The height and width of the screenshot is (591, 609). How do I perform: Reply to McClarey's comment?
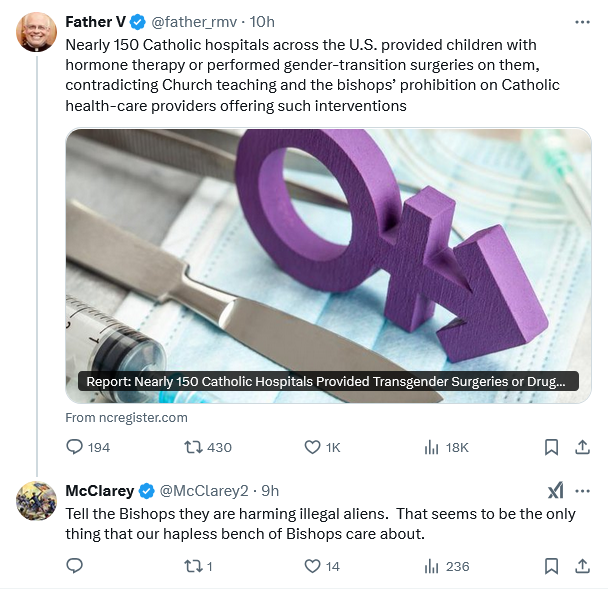[75, 566]
